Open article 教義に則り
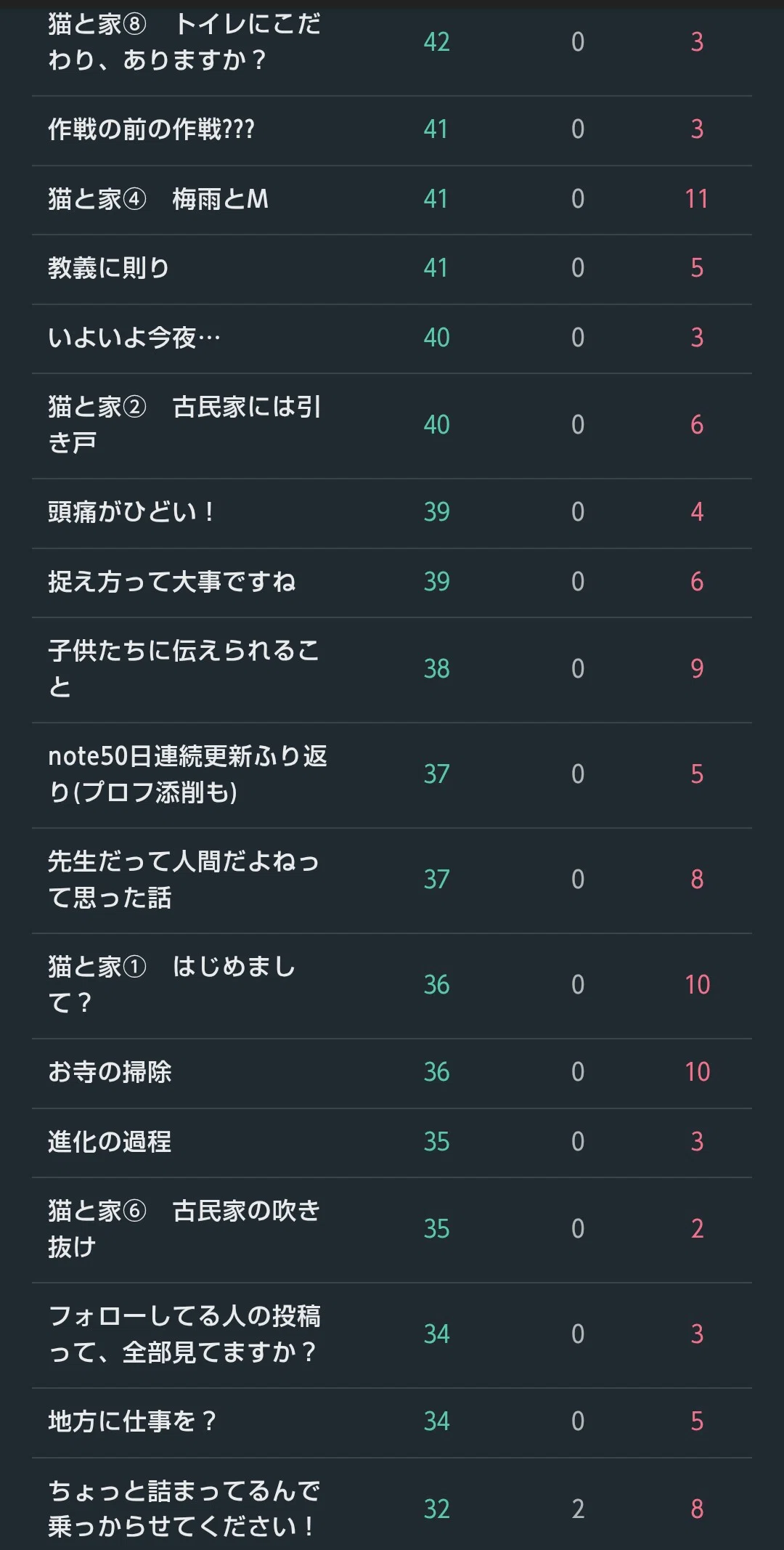Viewport: 784px width, 1550px height. (x=109, y=268)
